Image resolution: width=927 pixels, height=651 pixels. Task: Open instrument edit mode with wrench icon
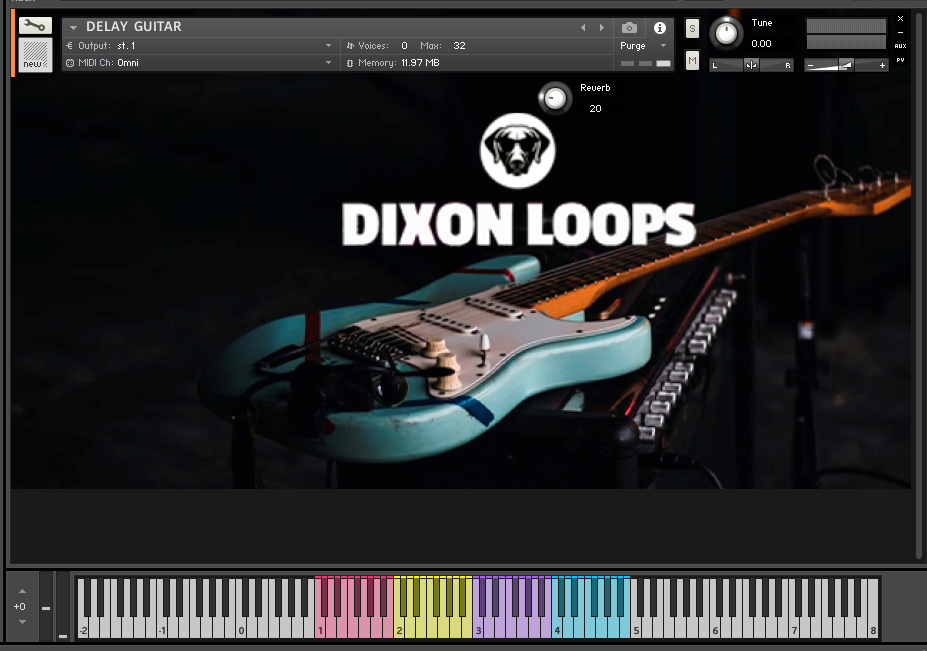(34, 26)
